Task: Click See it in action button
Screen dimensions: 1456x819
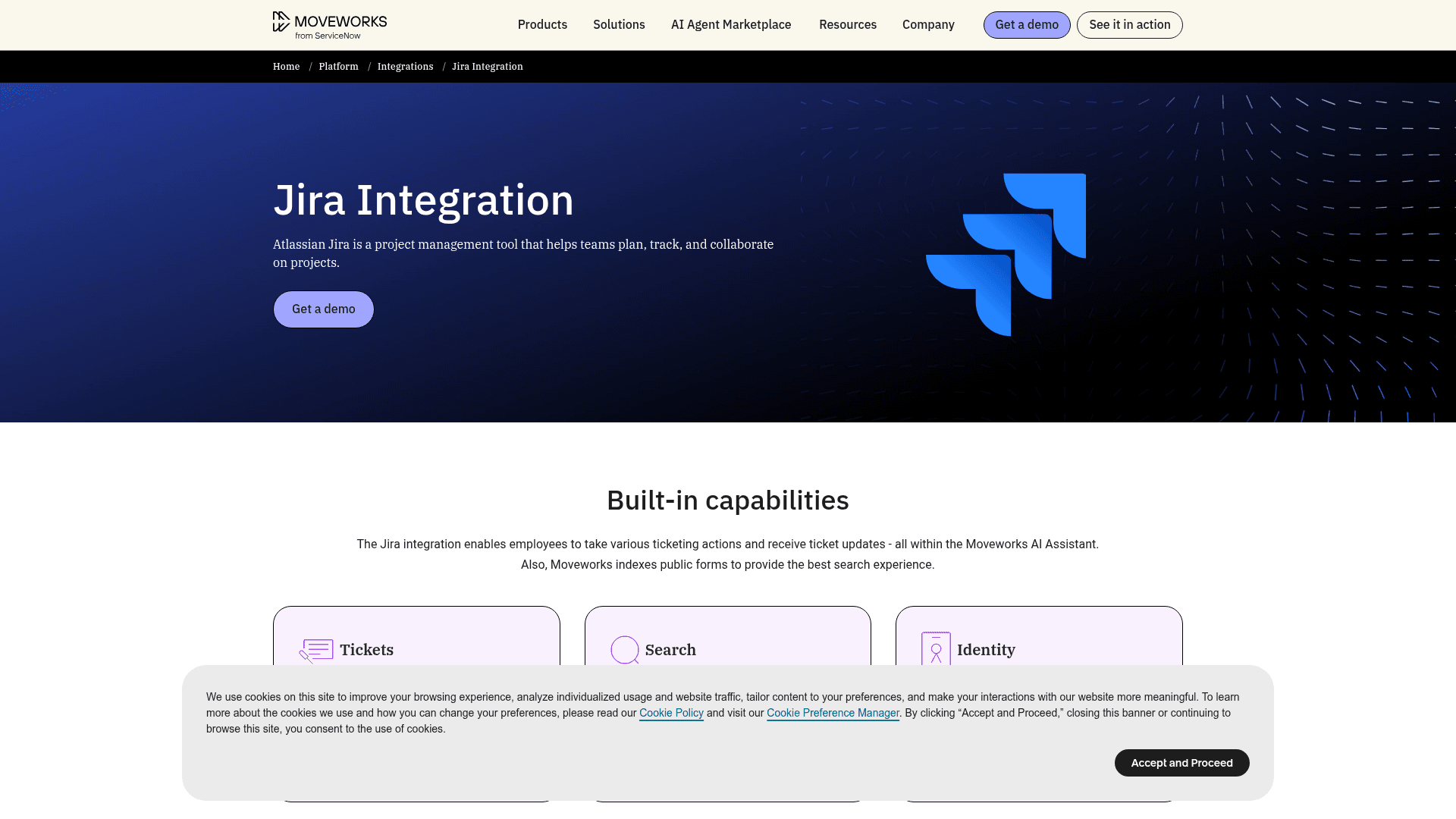Action: pos(1130,25)
